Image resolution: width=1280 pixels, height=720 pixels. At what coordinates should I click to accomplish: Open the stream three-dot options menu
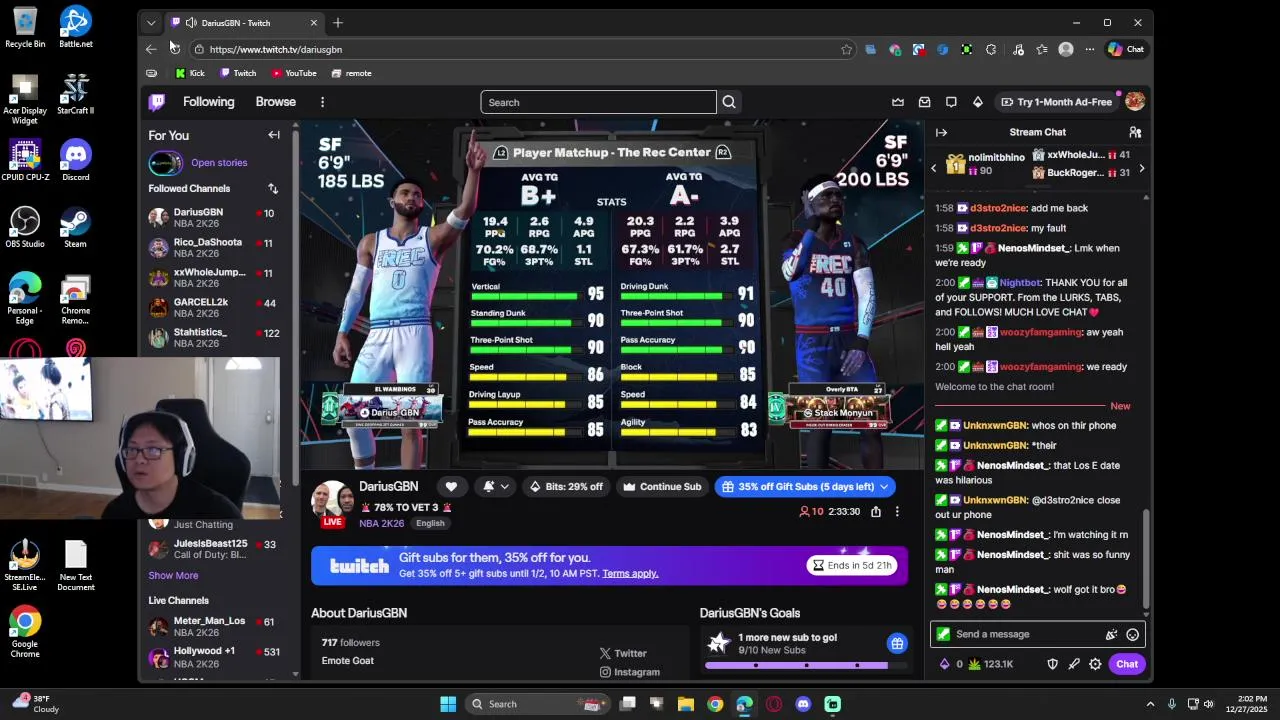coord(897,511)
